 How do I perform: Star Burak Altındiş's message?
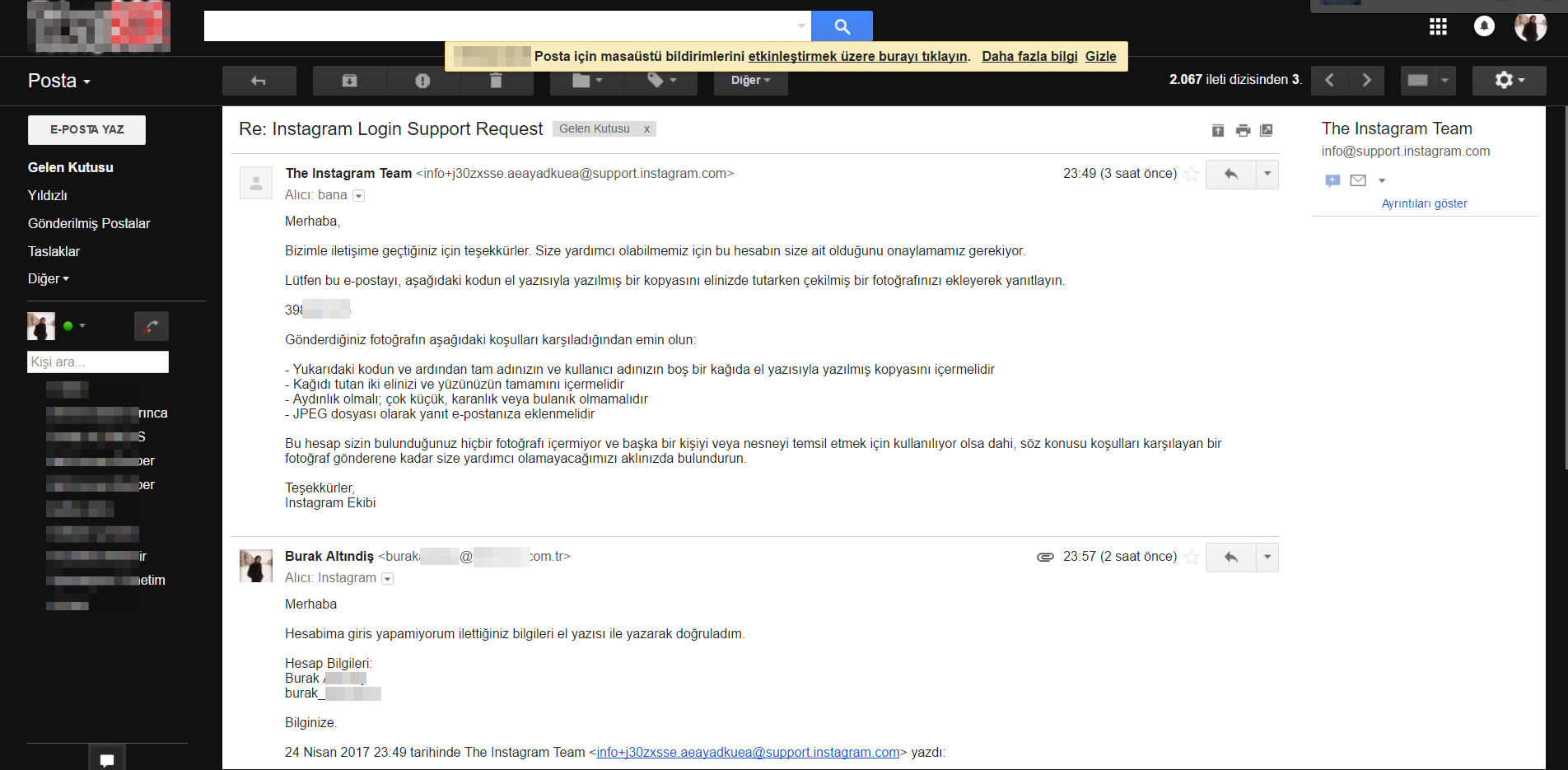tap(1192, 557)
